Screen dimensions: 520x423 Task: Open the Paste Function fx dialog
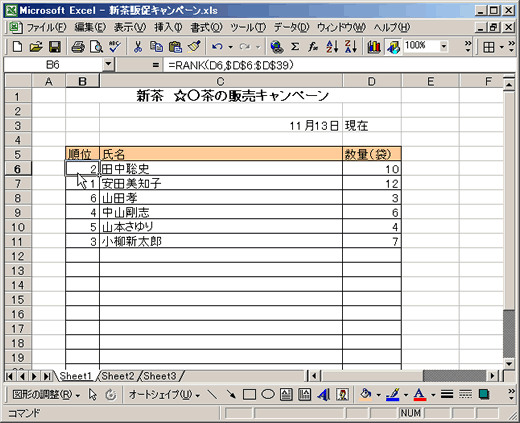pos(313,46)
